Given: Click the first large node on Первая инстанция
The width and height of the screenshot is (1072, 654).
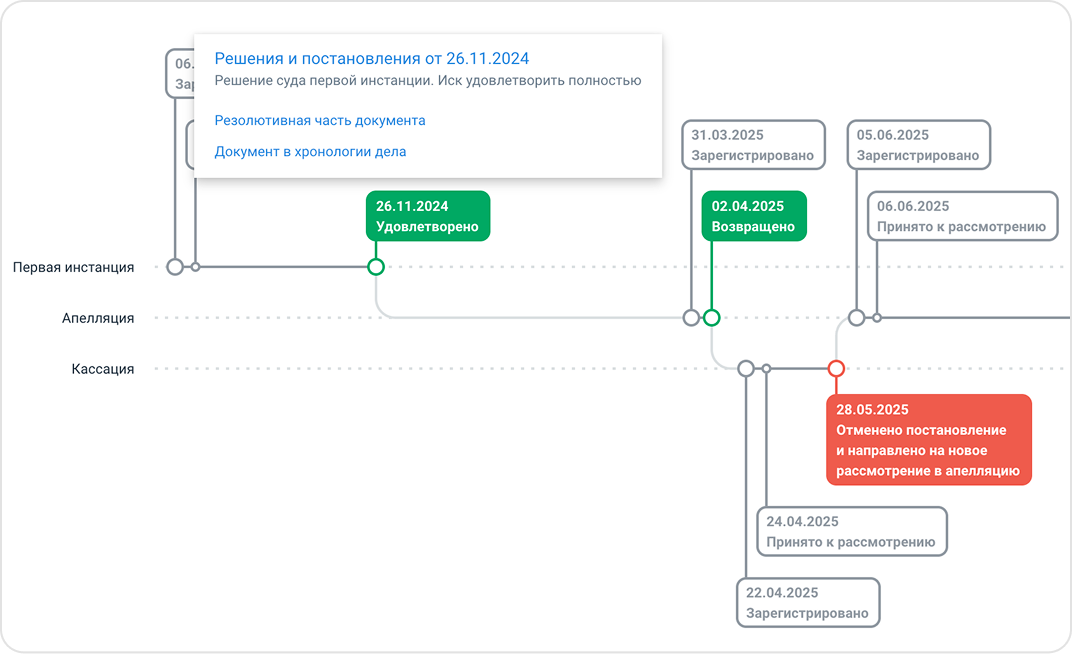Looking at the screenshot, I should coord(175,267).
